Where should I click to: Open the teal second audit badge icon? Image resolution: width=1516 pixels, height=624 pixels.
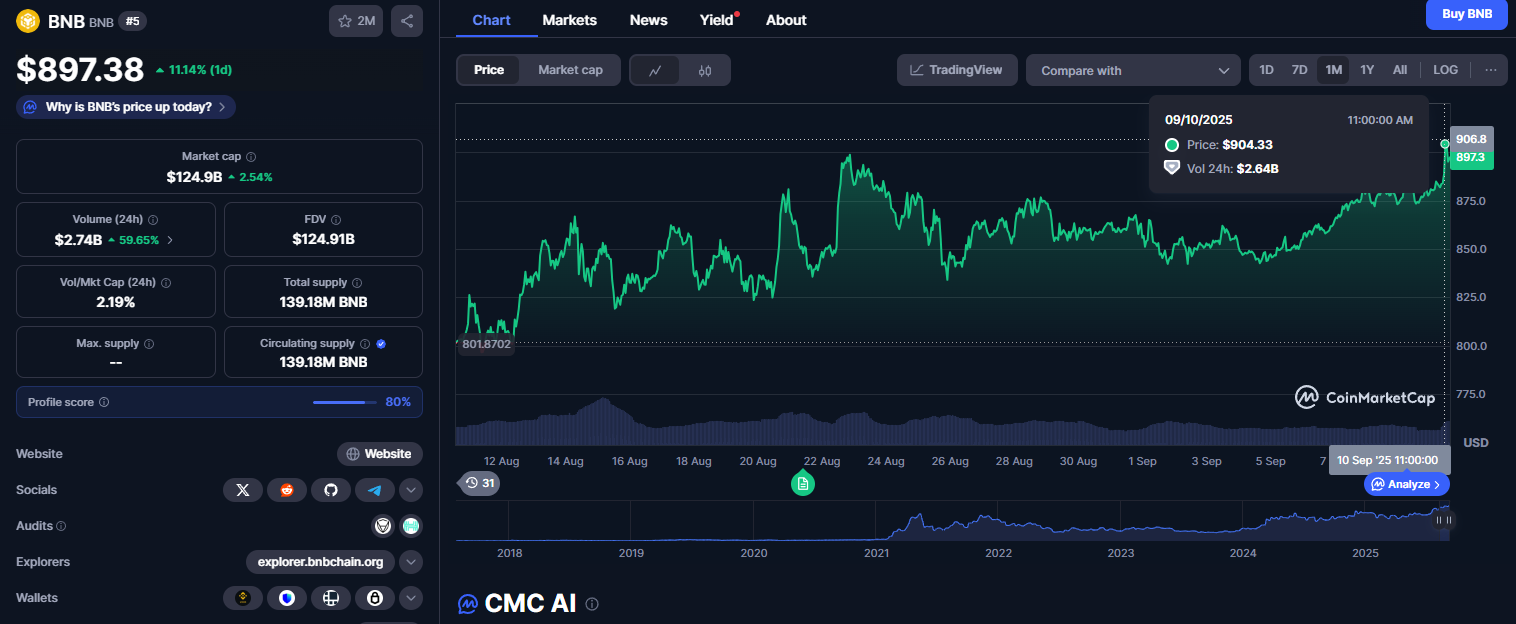411,526
